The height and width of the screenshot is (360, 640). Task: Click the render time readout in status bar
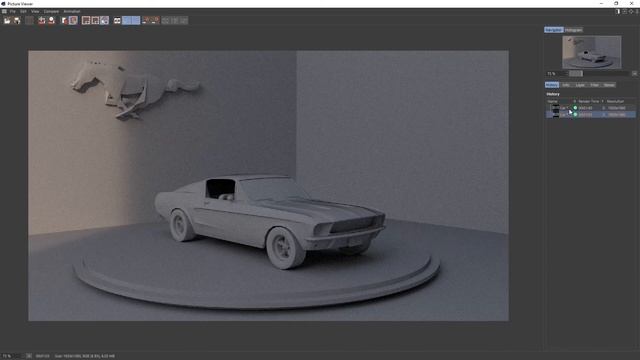pyautogui.click(x=42, y=356)
